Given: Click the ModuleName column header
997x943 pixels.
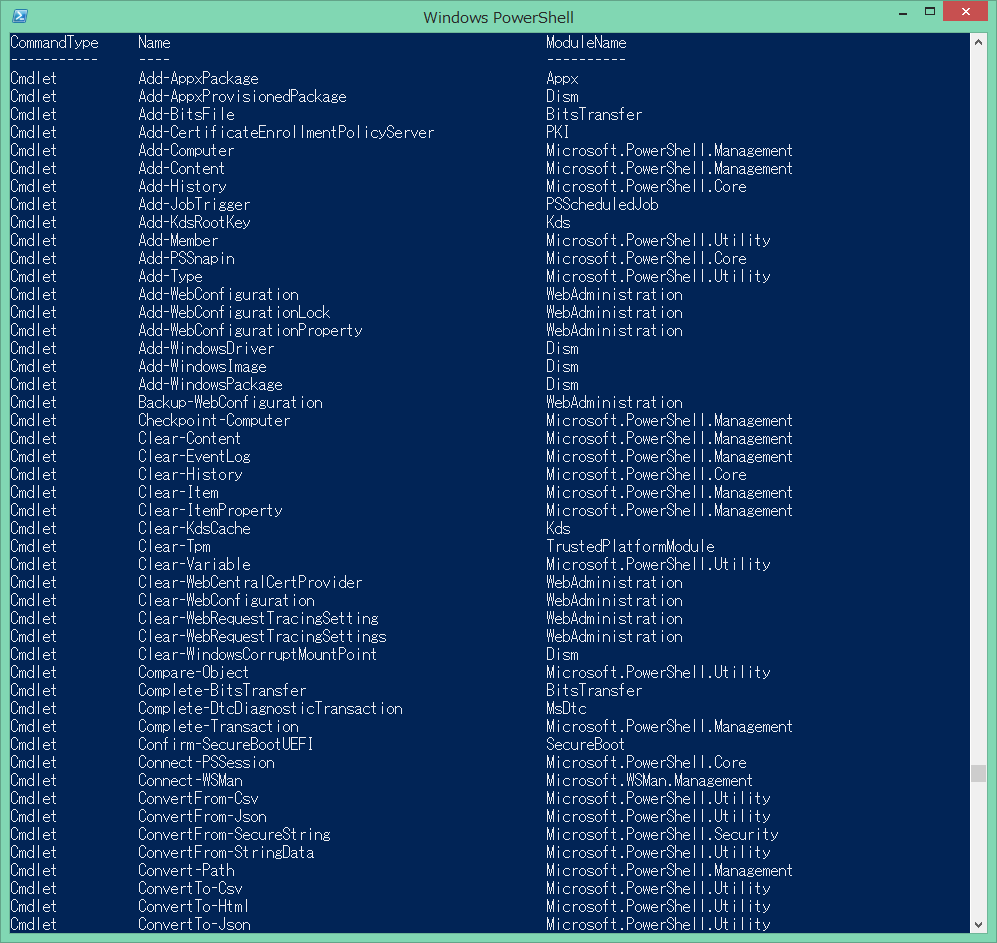Looking at the screenshot, I should 586,43.
